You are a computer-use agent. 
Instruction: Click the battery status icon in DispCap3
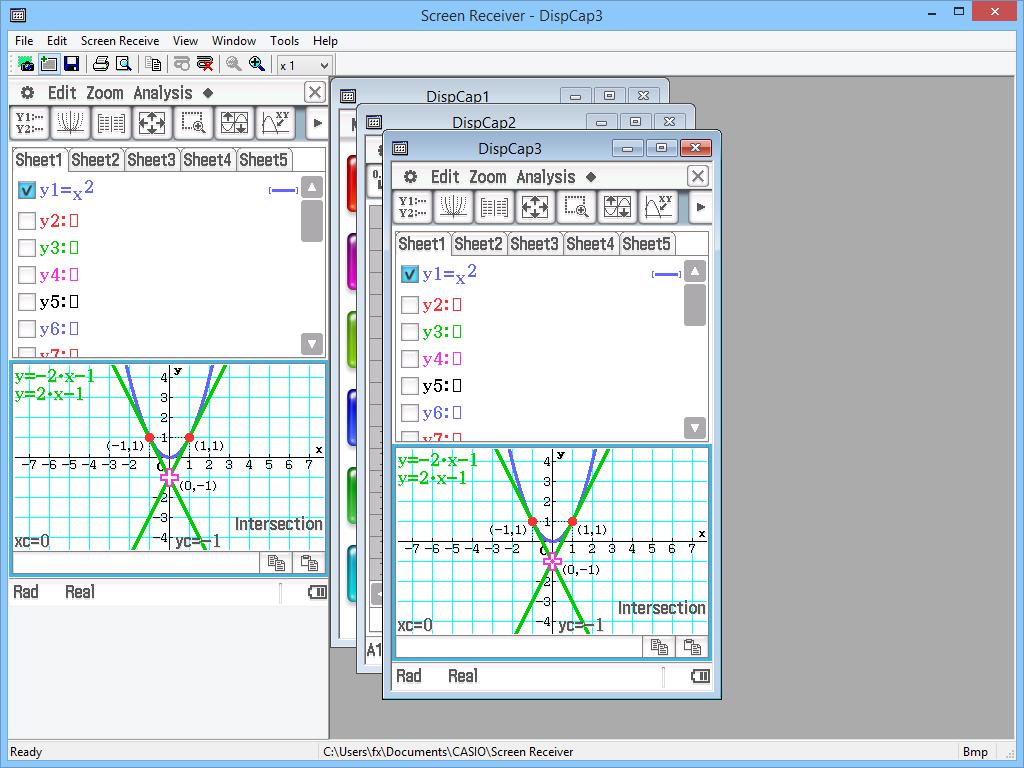coord(700,676)
